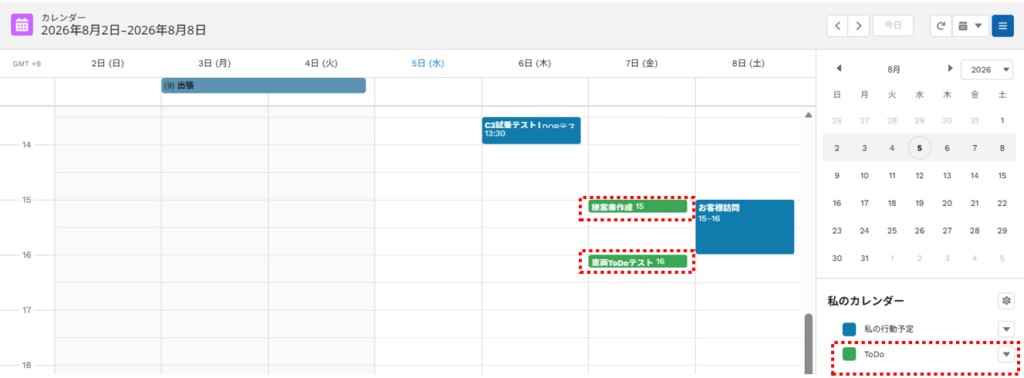Refresh the calendar view
The image size is (1024, 378).
941,26
